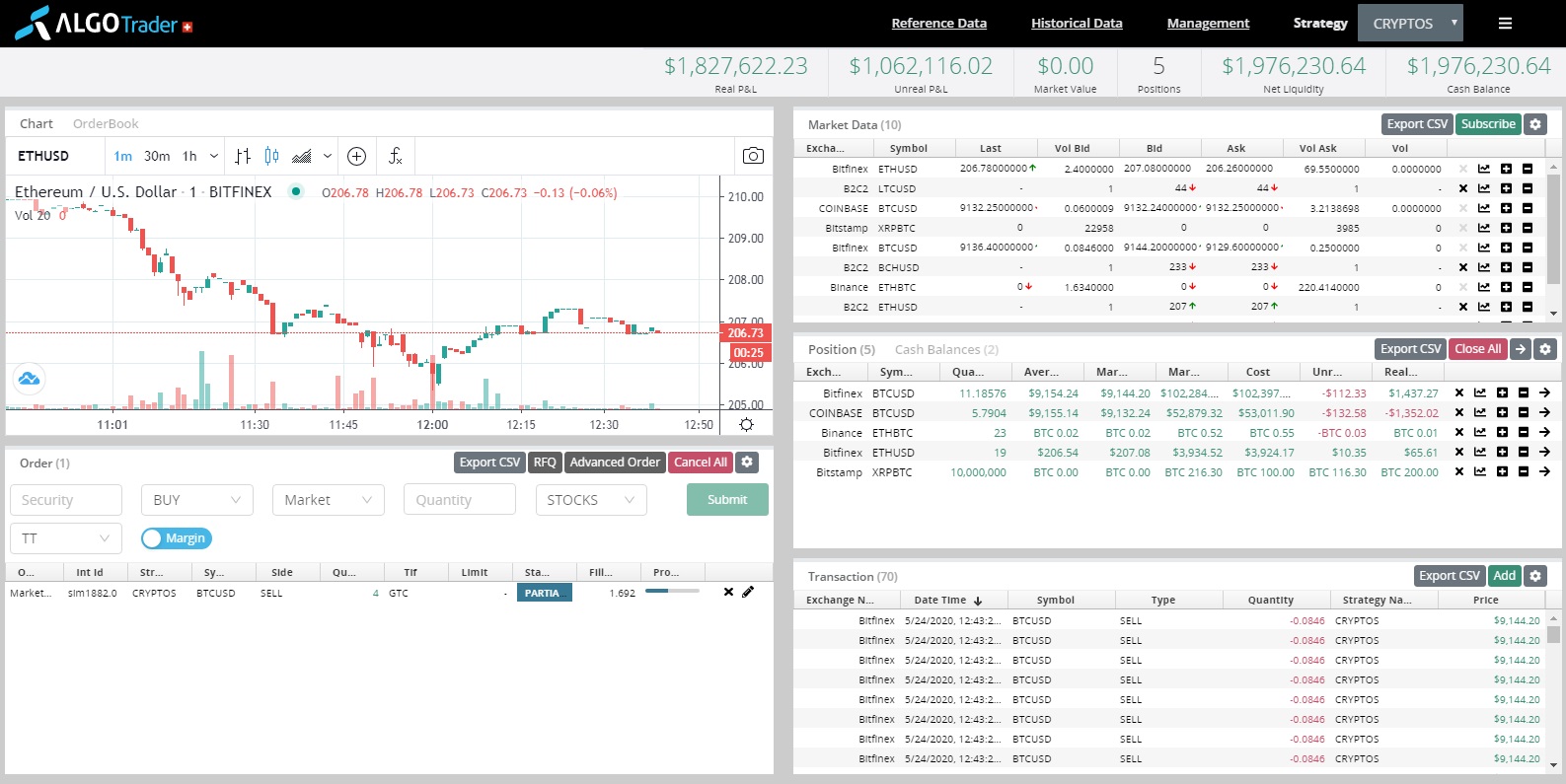
Task: Switch to the OrderBook tab
Action: [x=106, y=123]
